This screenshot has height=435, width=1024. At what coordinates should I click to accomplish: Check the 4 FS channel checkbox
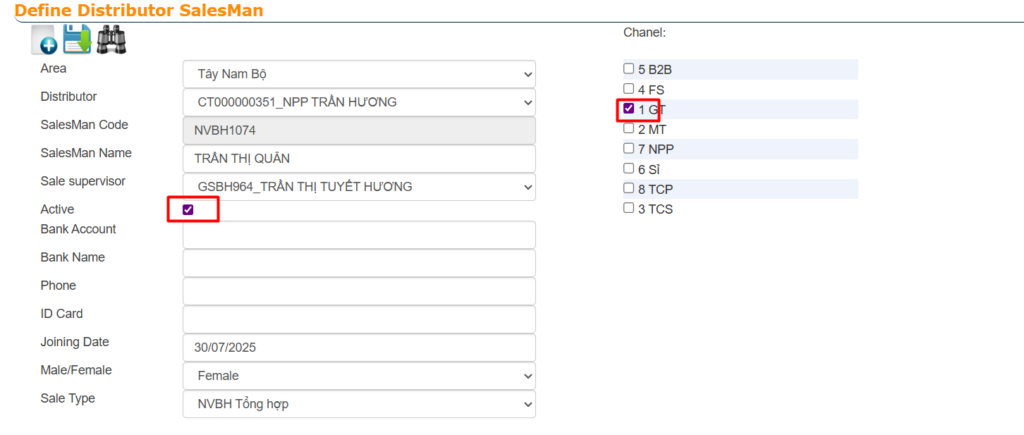tap(629, 89)
